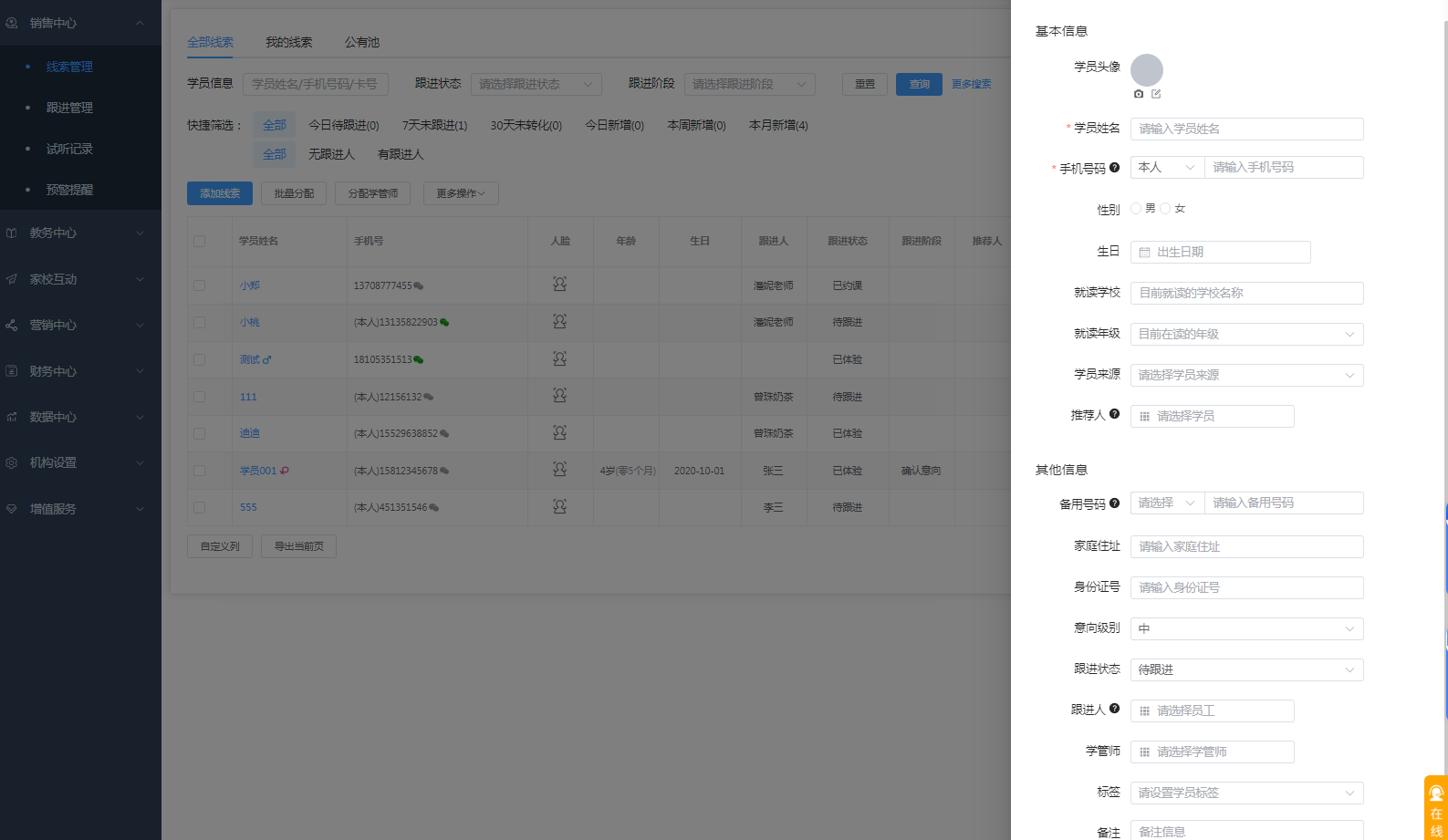Screen dimensions: 1448x840
Task: Toggle the select-all checkbox in table header
Action: click(x=199, y=242)
